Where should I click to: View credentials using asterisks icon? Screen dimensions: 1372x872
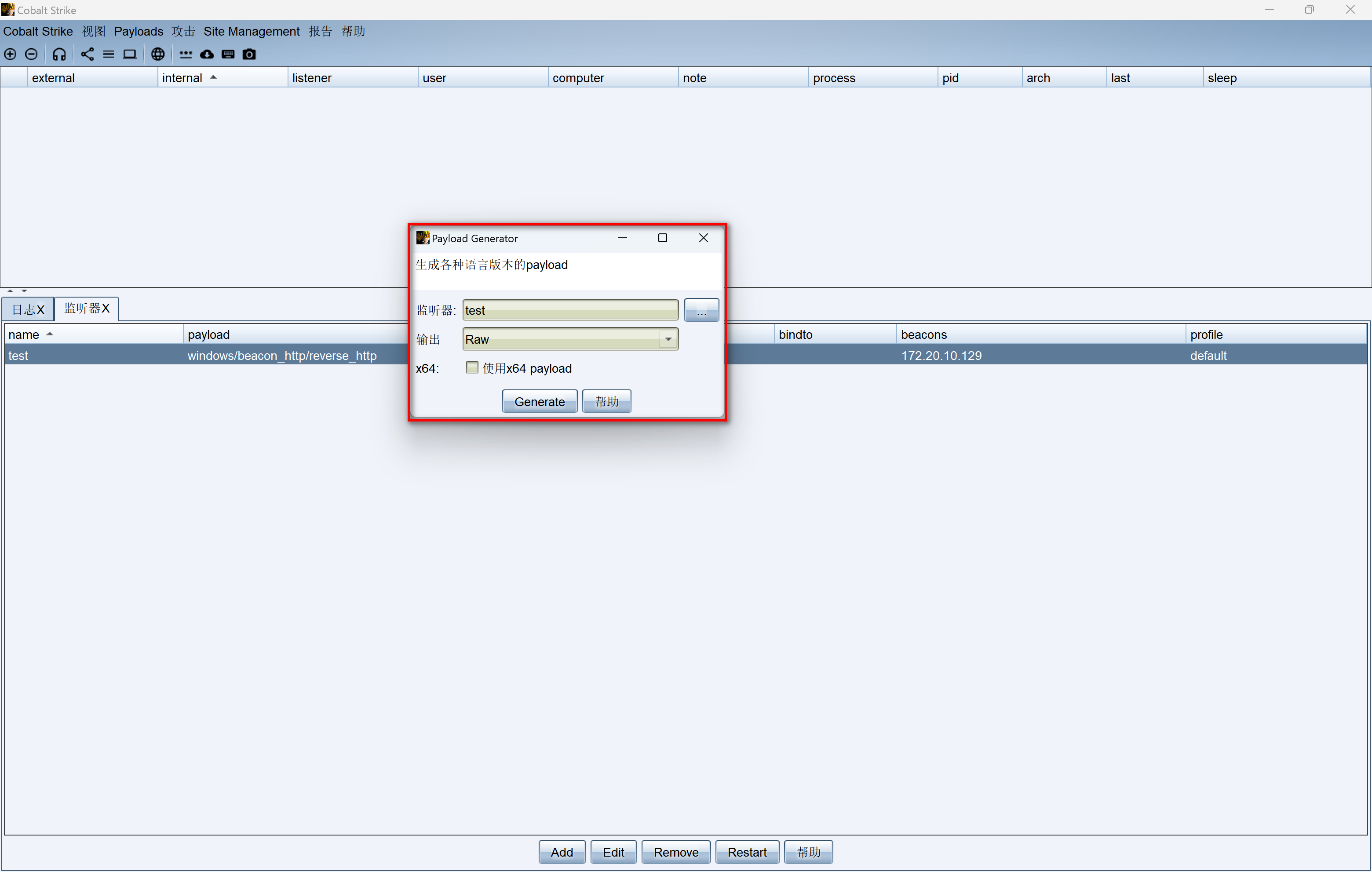(x=186, y=54)
